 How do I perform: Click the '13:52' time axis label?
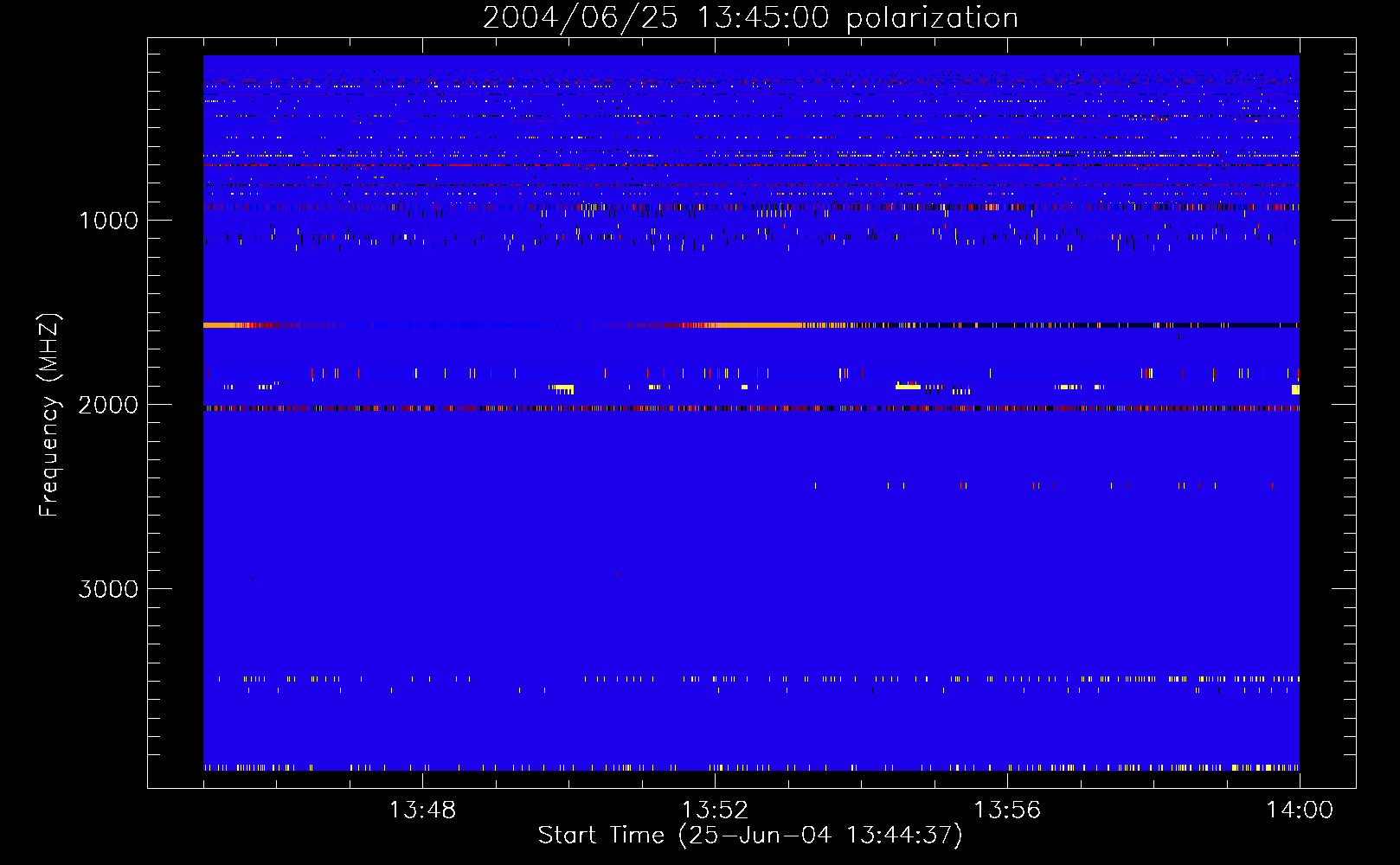tap(715, 811)
